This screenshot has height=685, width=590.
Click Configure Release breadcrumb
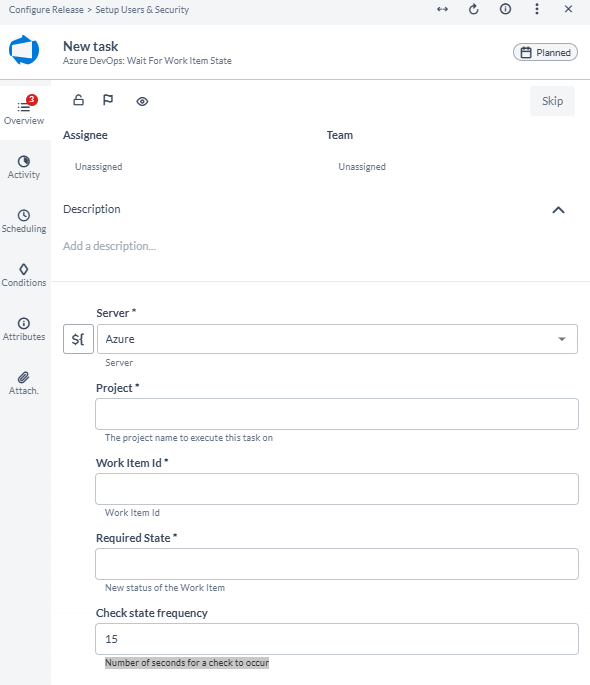[x=46, y=10]
